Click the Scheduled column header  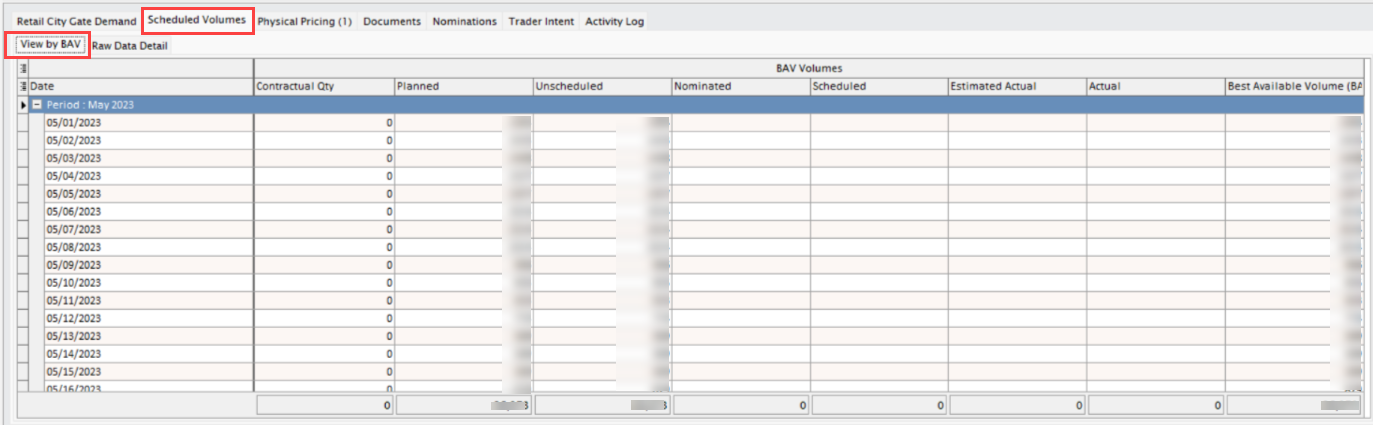[879, 87]
